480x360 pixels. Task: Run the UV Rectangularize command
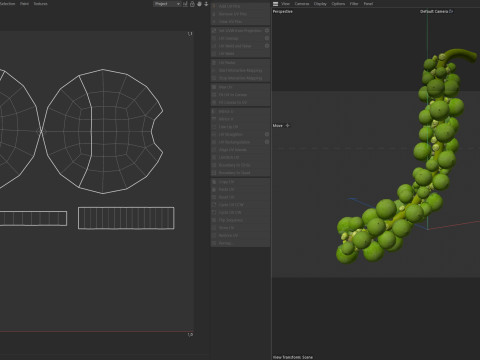(237, 142)
